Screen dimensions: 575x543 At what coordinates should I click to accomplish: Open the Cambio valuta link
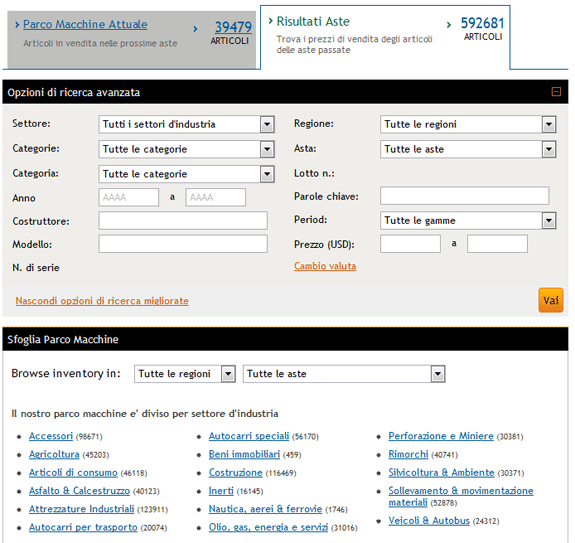[x=325, y=266]
